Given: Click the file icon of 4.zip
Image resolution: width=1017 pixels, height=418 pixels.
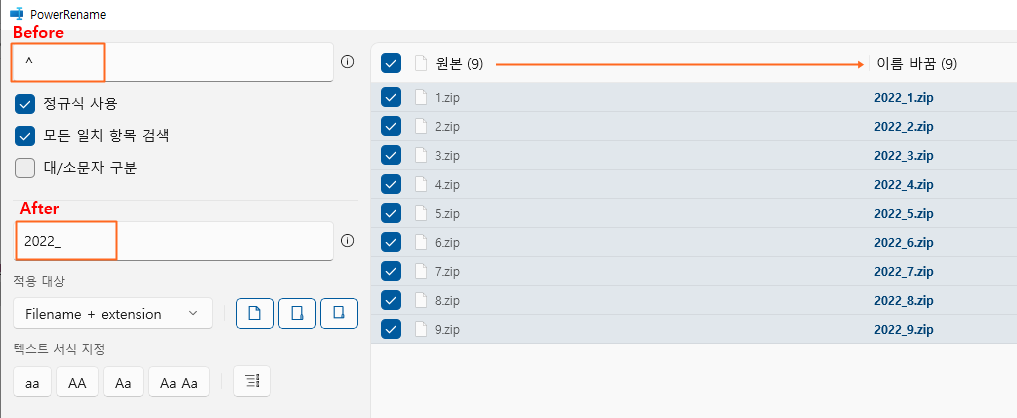Looking at the screenshot, I should click(x=421, y=184).
